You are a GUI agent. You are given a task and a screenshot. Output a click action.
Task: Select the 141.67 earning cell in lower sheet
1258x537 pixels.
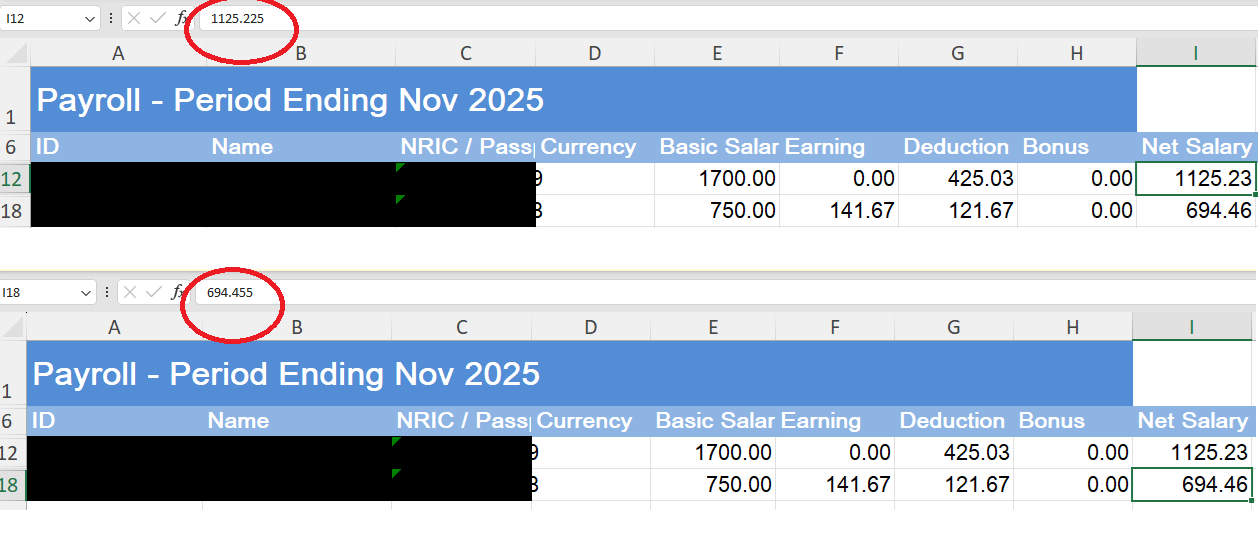coord(836,485)
